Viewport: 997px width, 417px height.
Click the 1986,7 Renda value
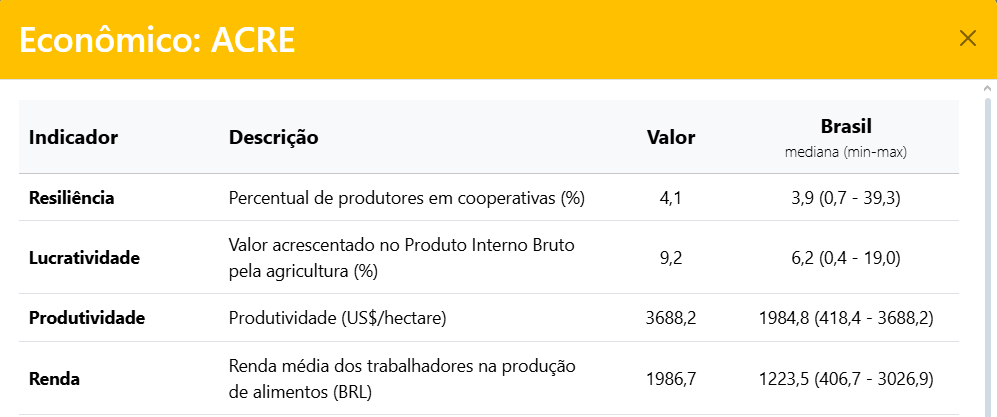671,379
